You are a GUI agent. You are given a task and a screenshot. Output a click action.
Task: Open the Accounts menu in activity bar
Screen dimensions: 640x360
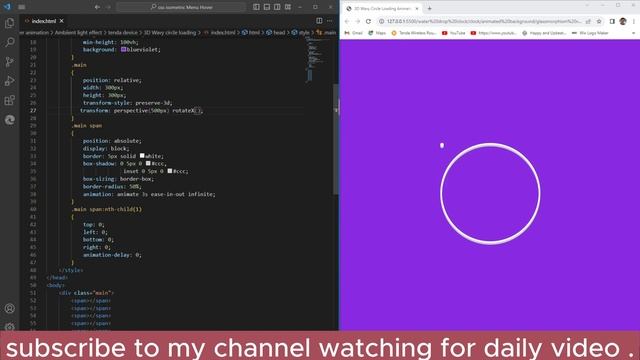click(9, 308)
